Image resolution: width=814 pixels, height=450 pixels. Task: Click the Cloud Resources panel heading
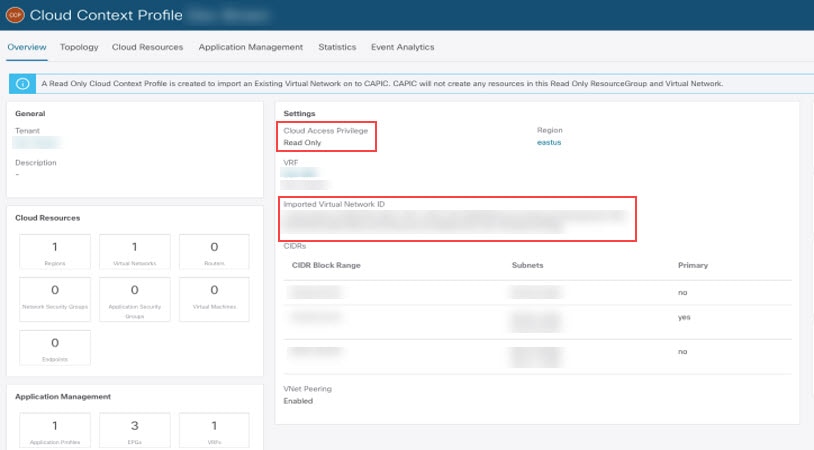48,218
